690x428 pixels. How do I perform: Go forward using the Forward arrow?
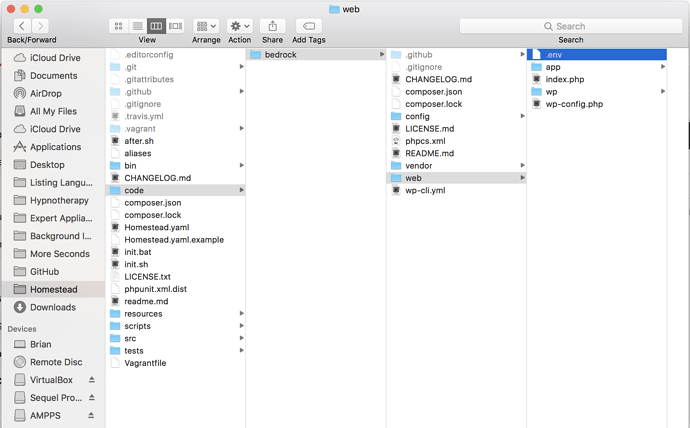click(40, 26)
